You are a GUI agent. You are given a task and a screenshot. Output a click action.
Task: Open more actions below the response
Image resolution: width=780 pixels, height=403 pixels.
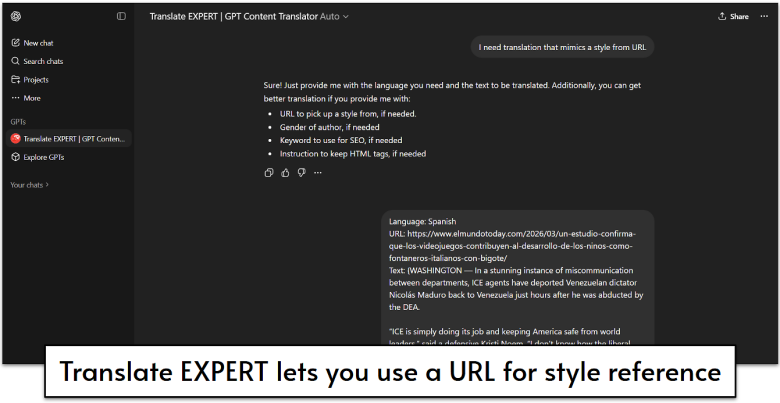tap(318, 173)
